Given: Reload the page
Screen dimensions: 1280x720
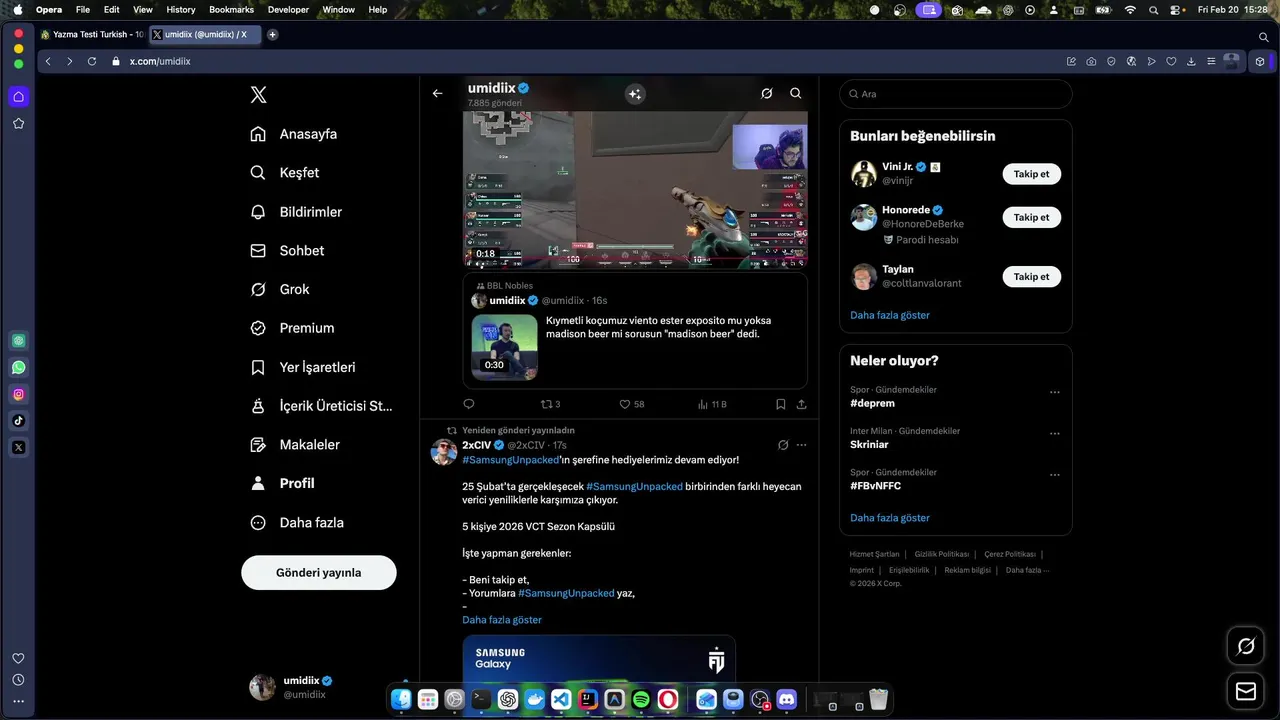Looking at the screenshot, I should click(x=92, y=61).
